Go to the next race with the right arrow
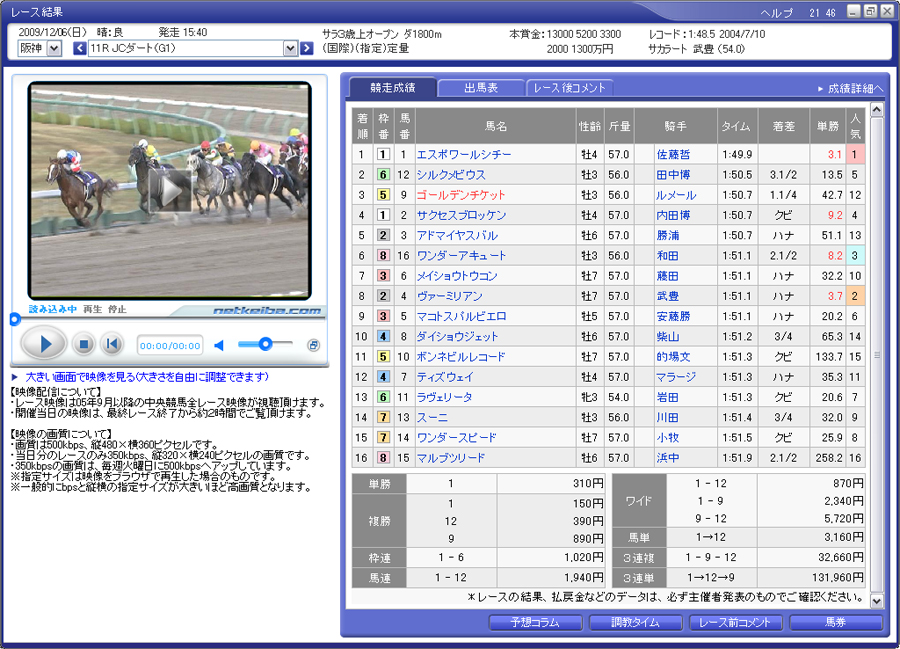 click(307, 49)
